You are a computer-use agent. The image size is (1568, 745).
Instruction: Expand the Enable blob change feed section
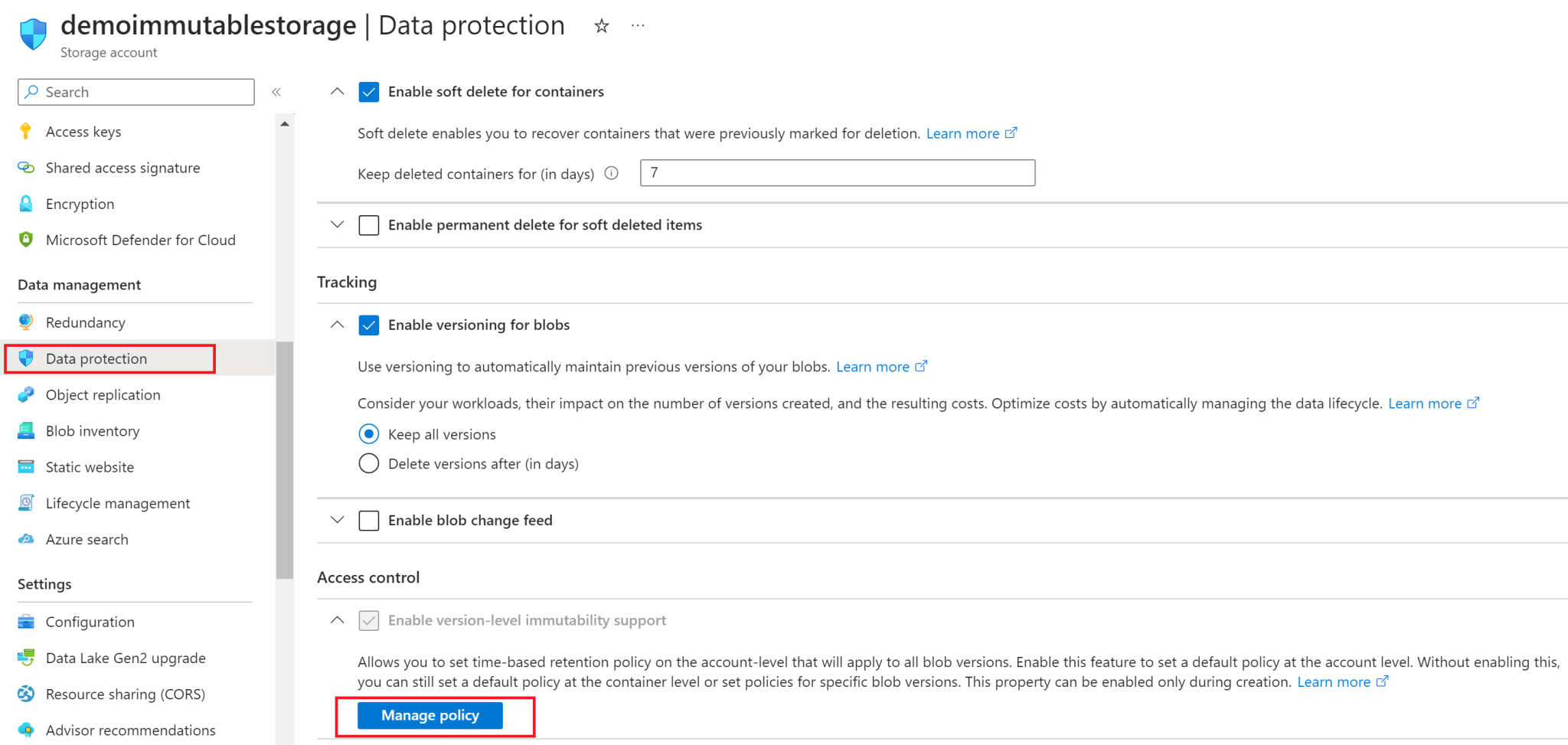click(x=337, y=520)
